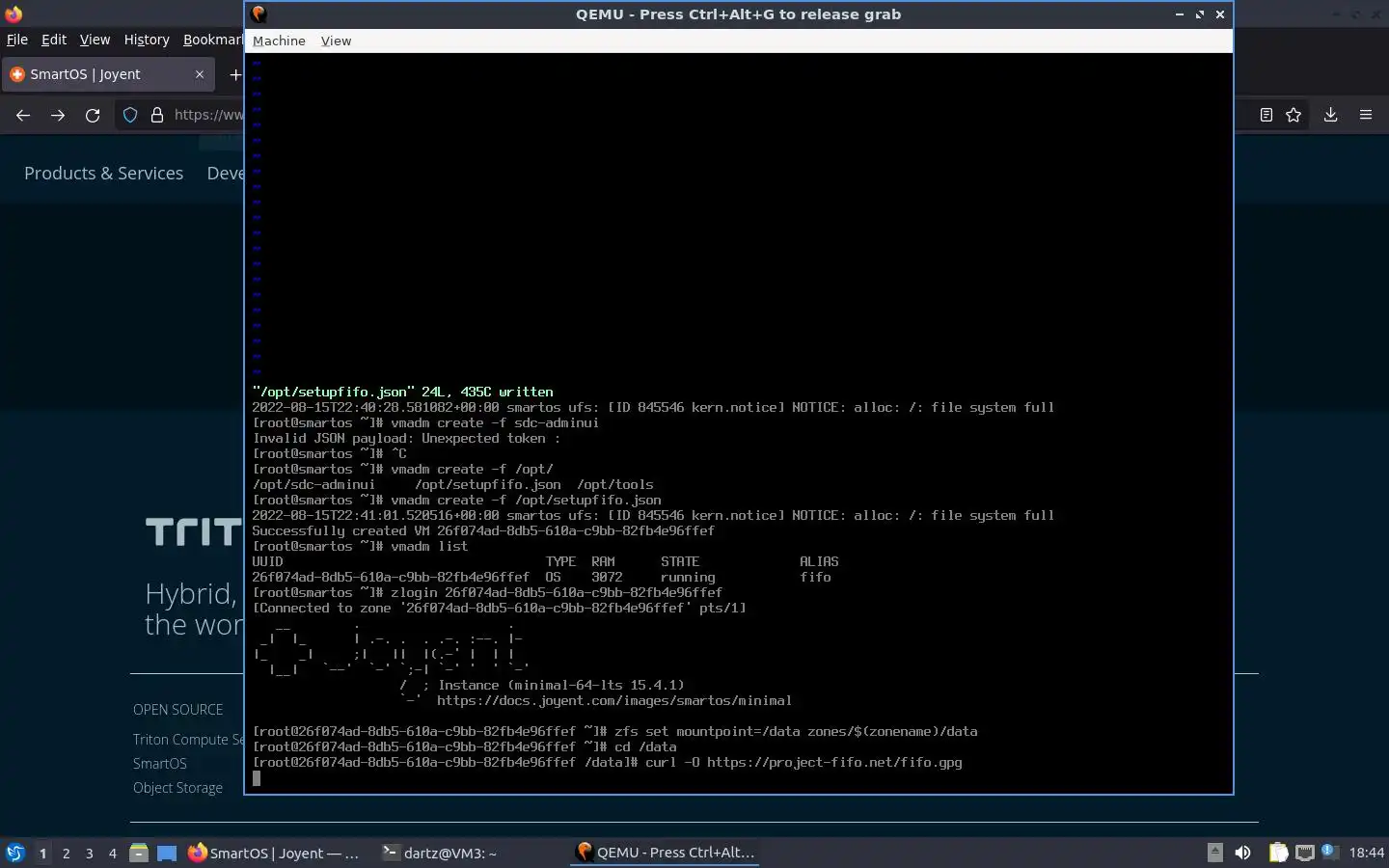Open Firefox History menu
This screenshot has width=1389, height=868.
click(147, 40)
